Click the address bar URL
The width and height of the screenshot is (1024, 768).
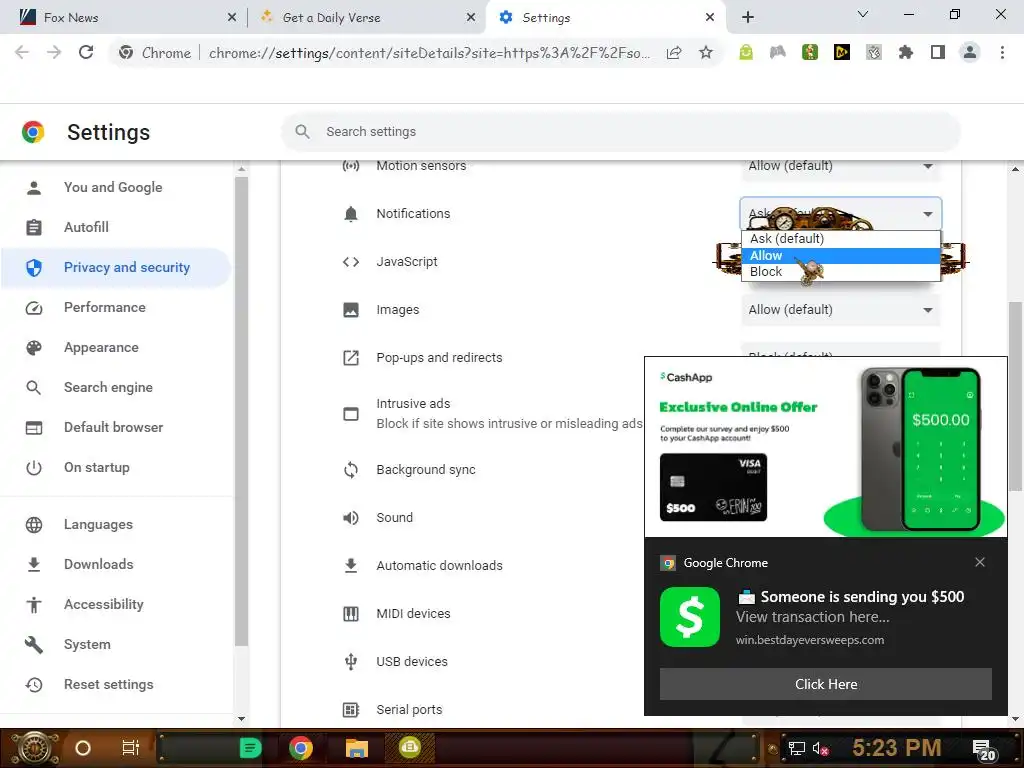point(429,53)
